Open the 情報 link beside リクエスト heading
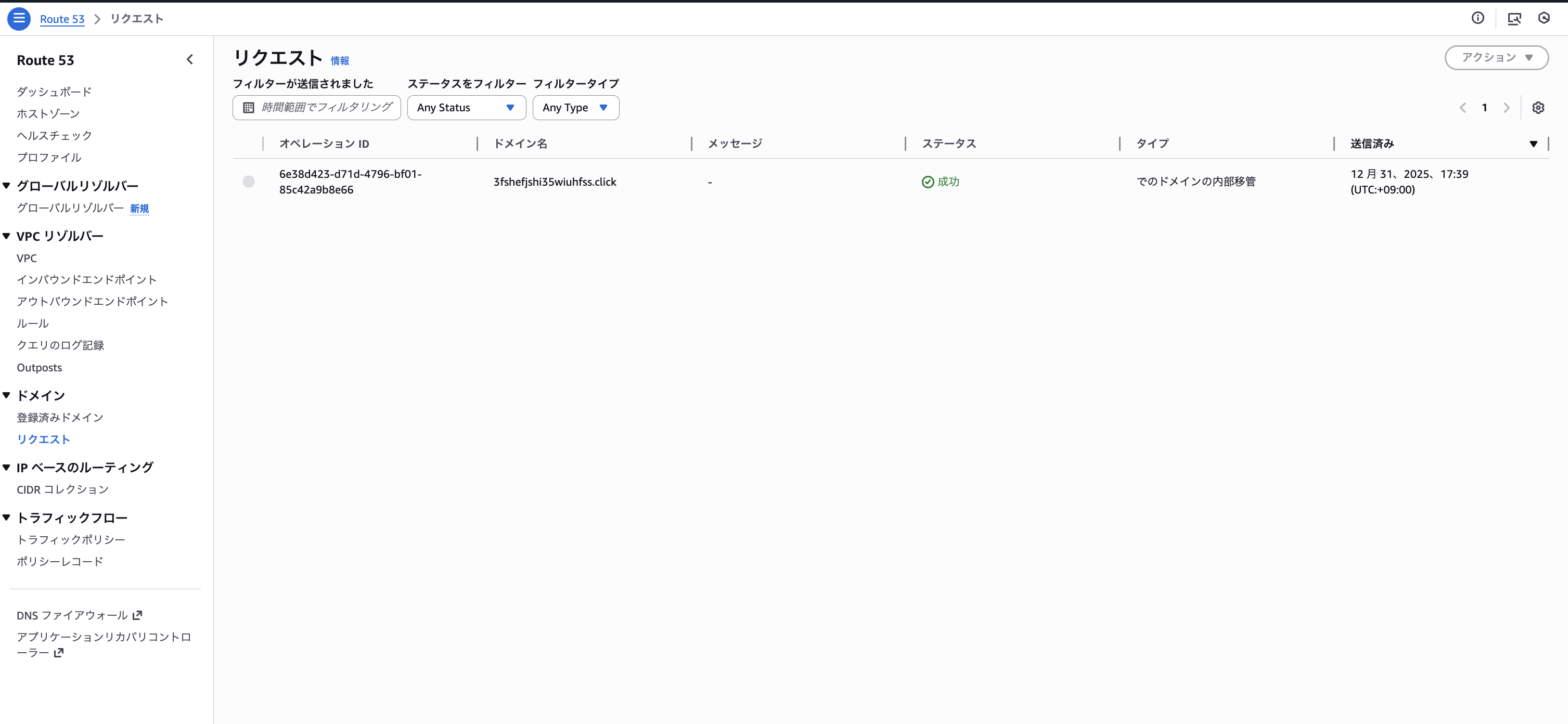Screen dimensions: 1568x724 (x=340, y=61)
